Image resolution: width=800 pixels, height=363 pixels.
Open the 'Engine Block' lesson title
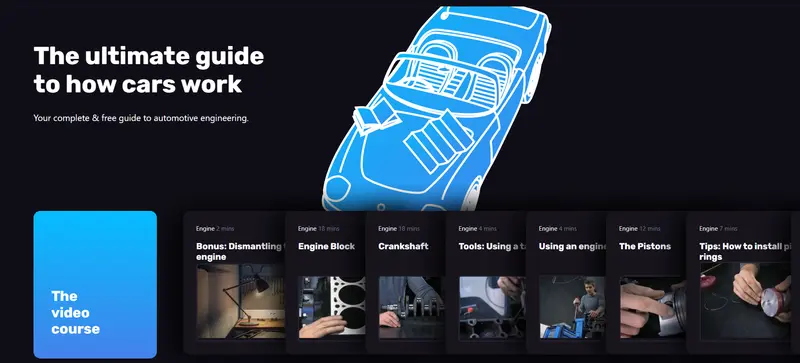327,246
